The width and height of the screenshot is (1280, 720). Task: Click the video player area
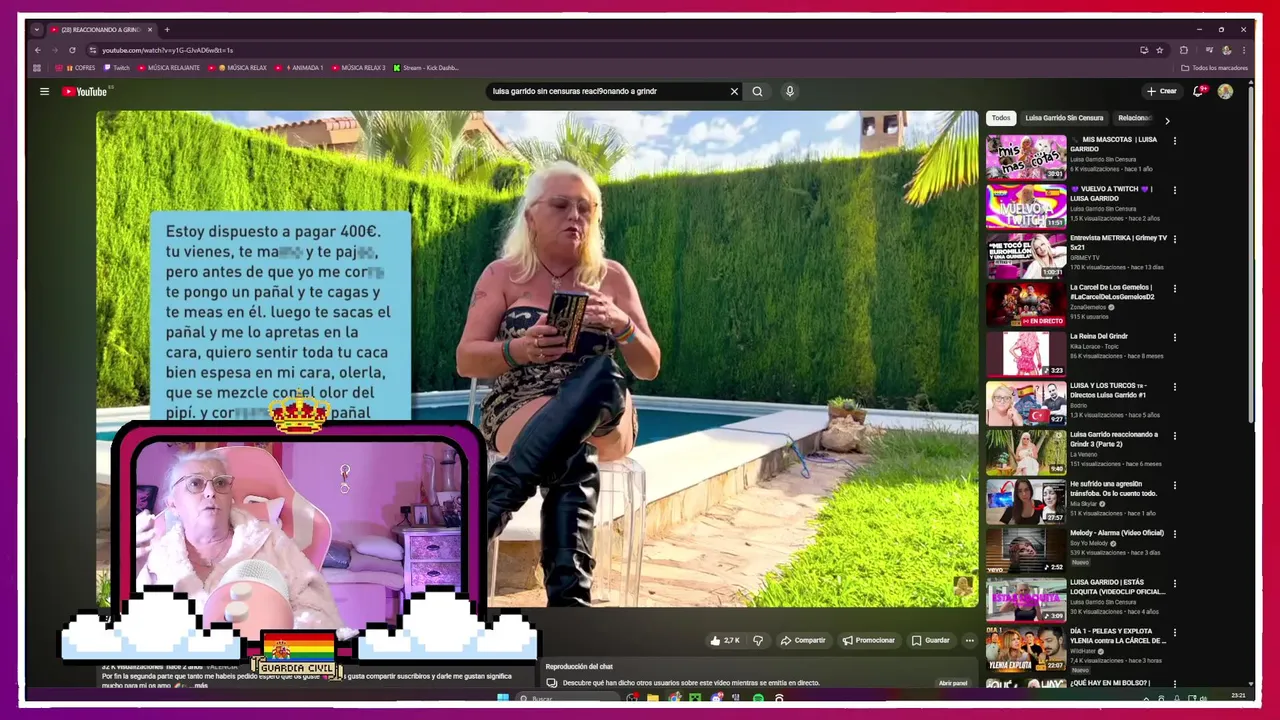click(537, 358)
